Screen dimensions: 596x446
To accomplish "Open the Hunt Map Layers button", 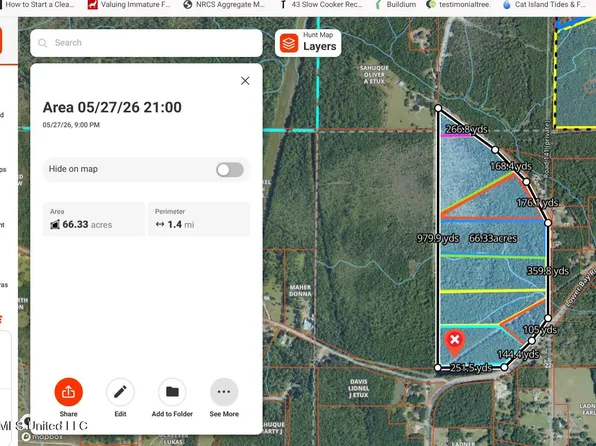I will coord(308,43).
